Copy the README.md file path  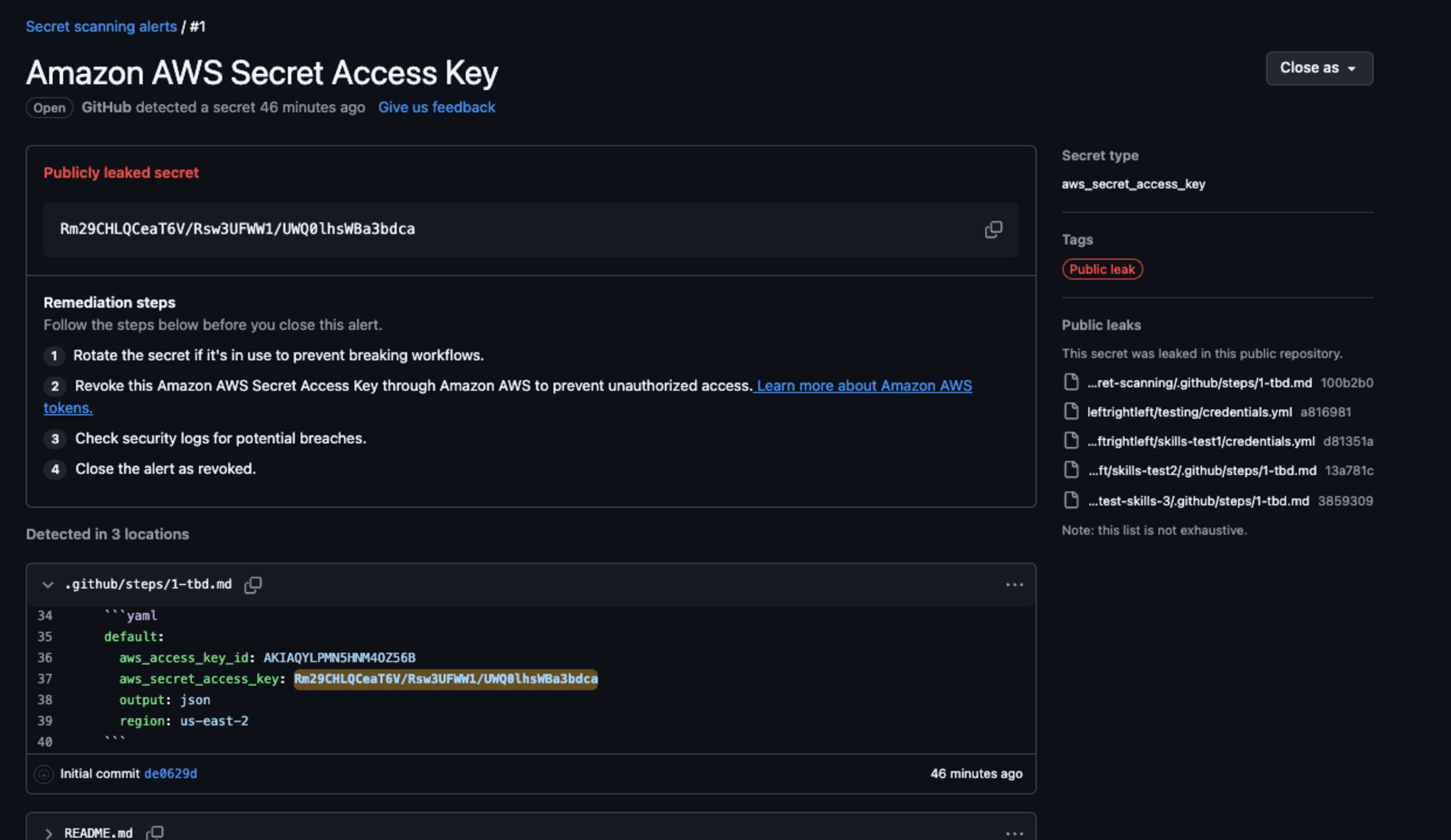click(x=155, y=833)
